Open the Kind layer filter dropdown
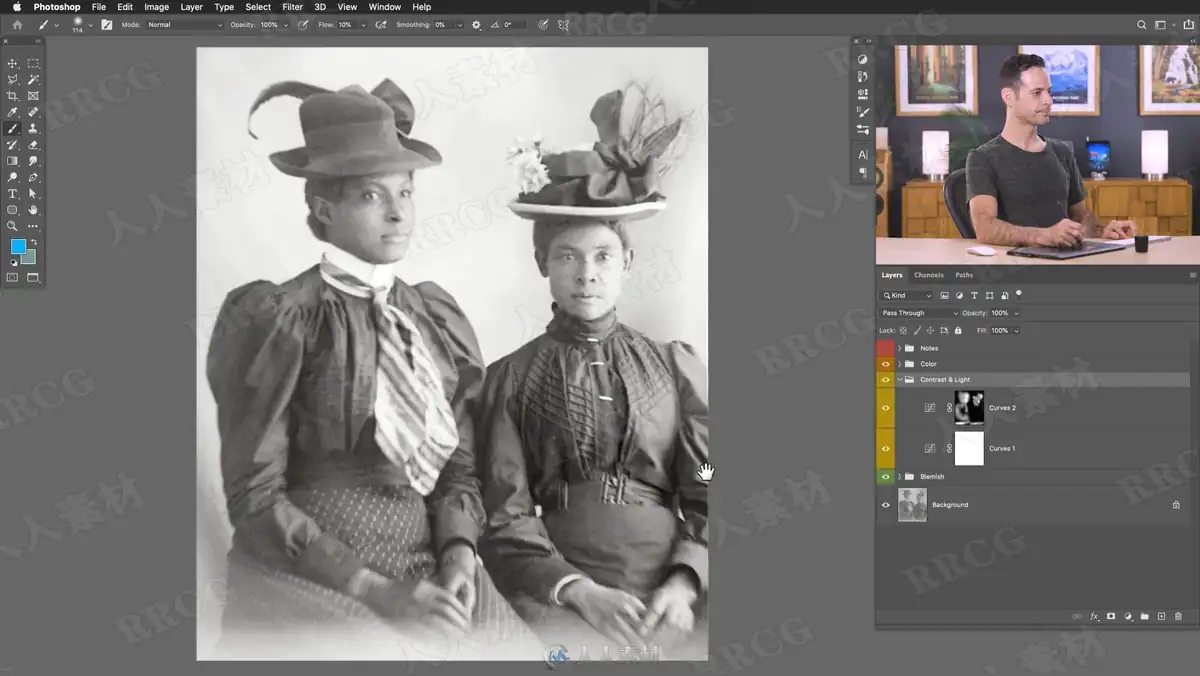Viewport: 1200px width, 676px height. click(x=906, y=296)
